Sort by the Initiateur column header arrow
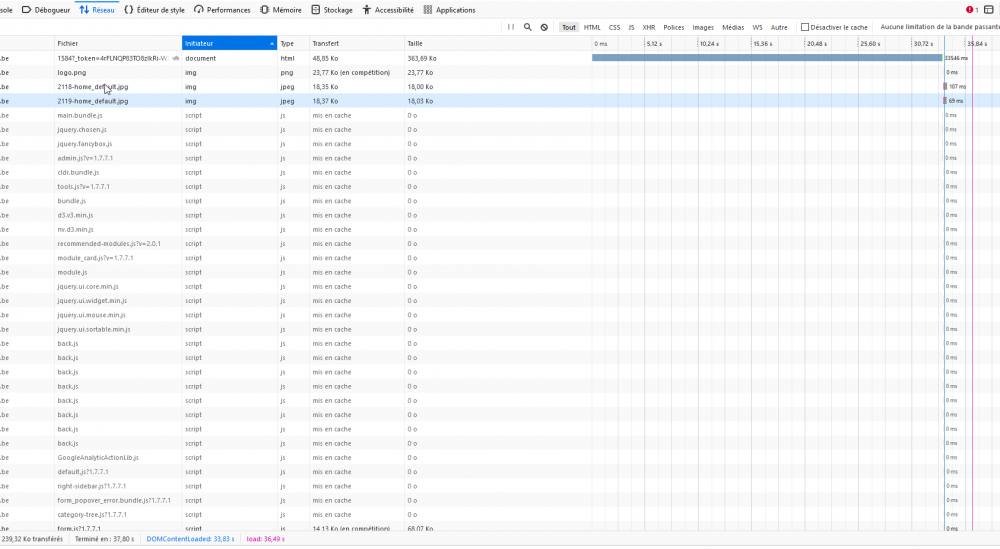Screen dimensions: 1000x549 tap(272, 43)
